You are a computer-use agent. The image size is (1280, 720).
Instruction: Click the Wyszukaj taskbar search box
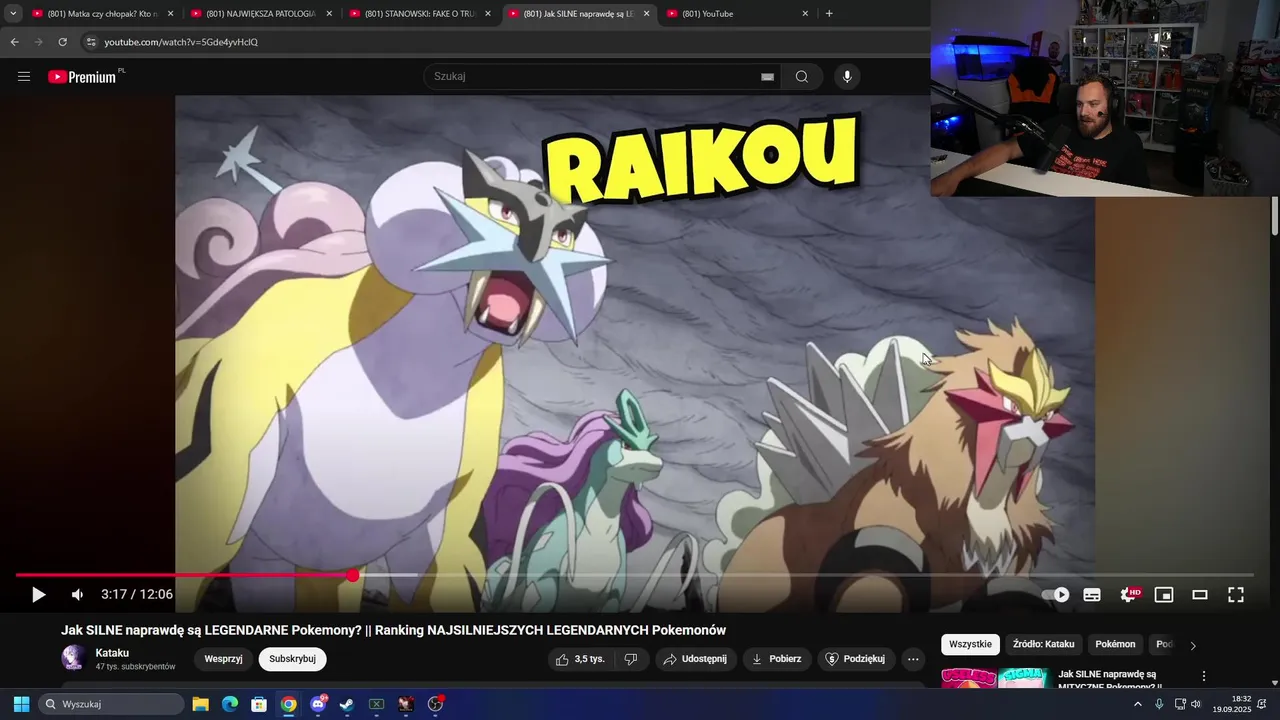point(111,704)
